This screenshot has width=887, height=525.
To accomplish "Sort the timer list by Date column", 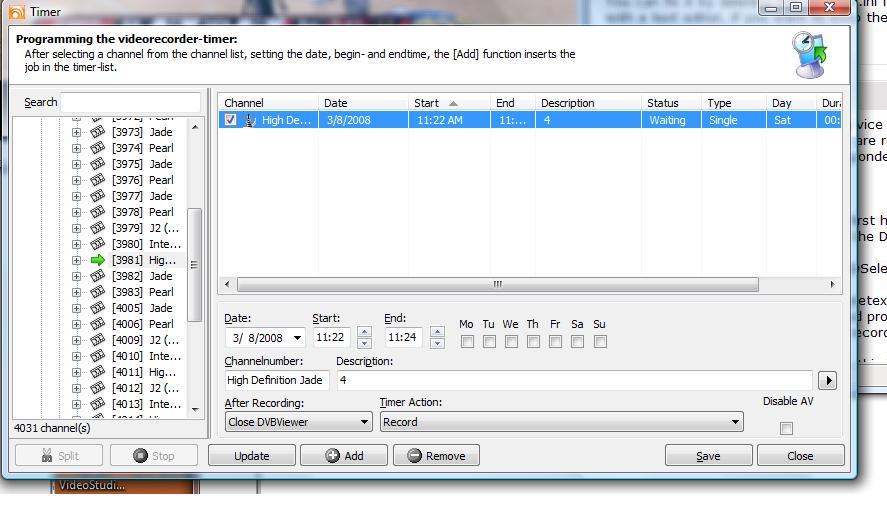I will tap(363, 103).
